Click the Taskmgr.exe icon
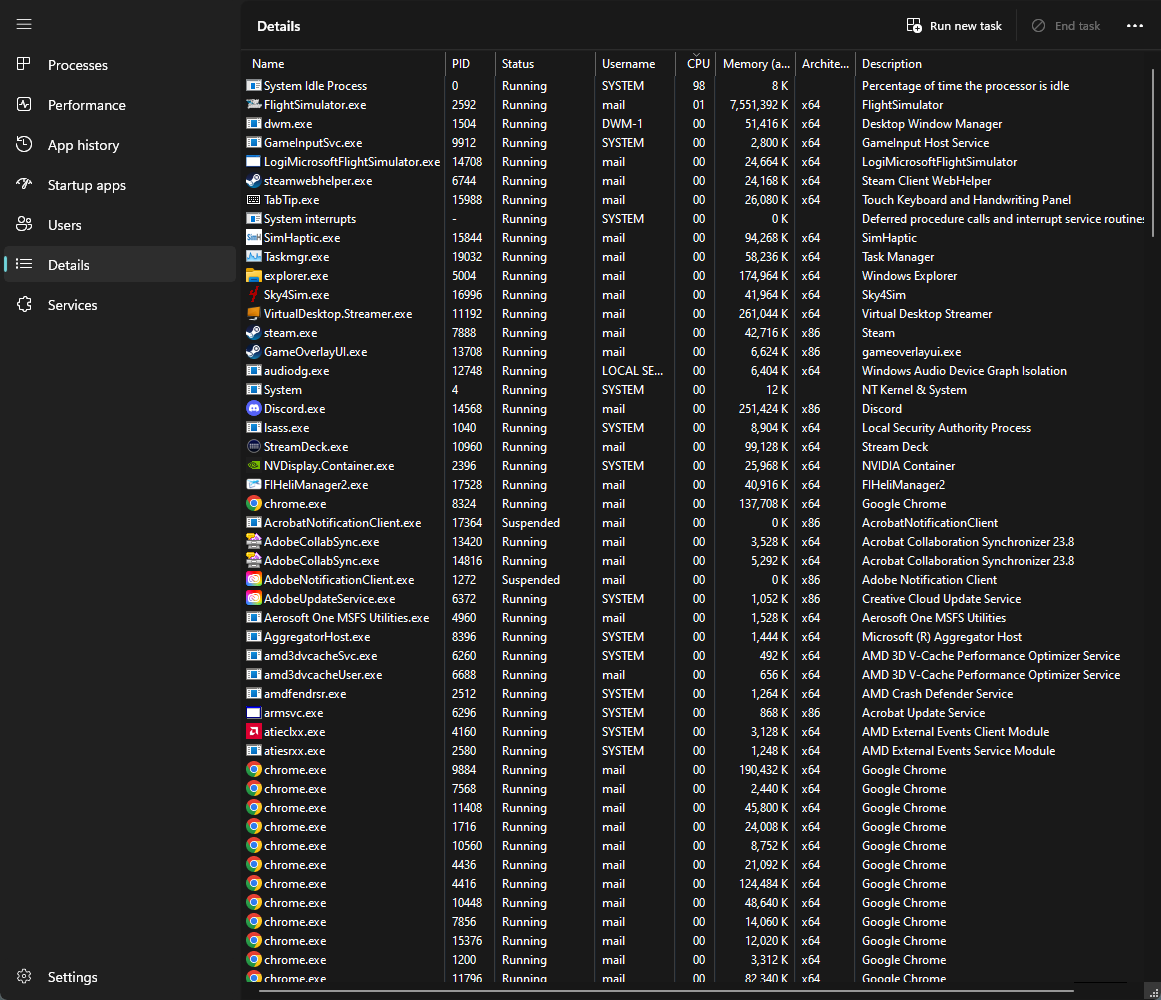Viewport: 1161px width, 1000px height. [x=253, y=257]
